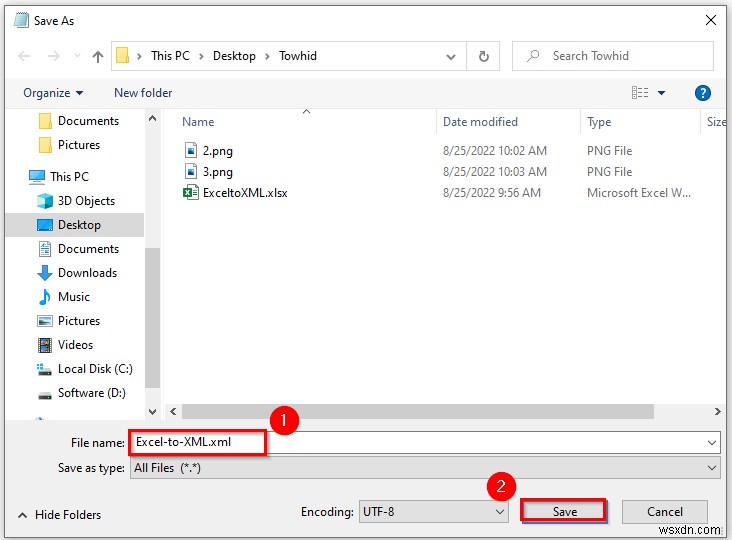Viewport: 732px width, 540px height.
Task: Click horizontal scrollbar right arrow
Action: (x=717, y=411)
